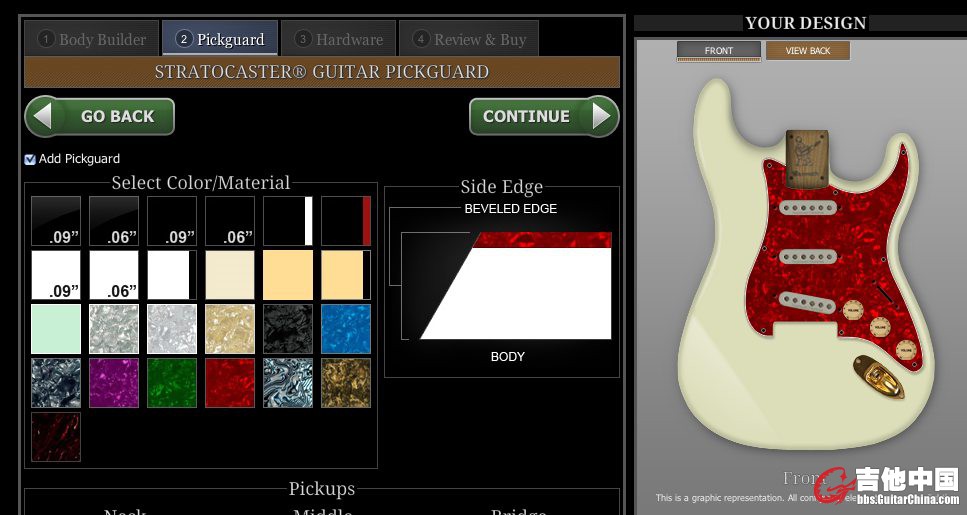Screen dimensions: 967x515
Task: Uncheck the Add Pickguard checkbox
Action: pos(30,159)
